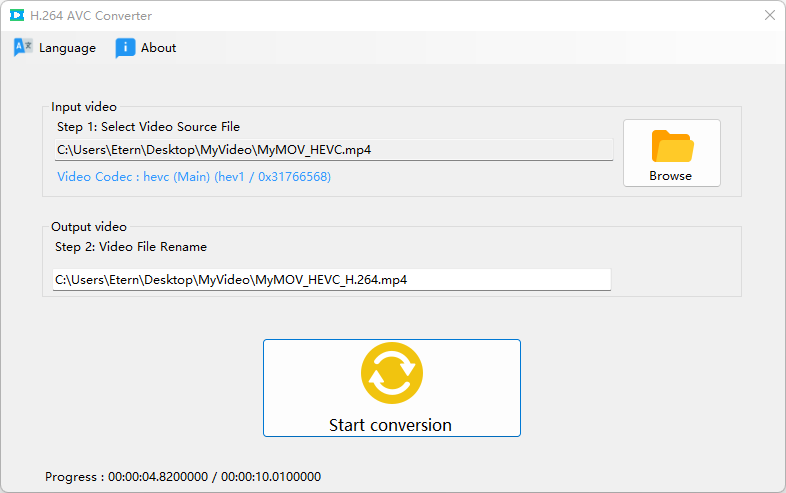Screen dimensions: 786x493
Task: Click the Step 2: Video File Rename label
Action: (131, 247)
